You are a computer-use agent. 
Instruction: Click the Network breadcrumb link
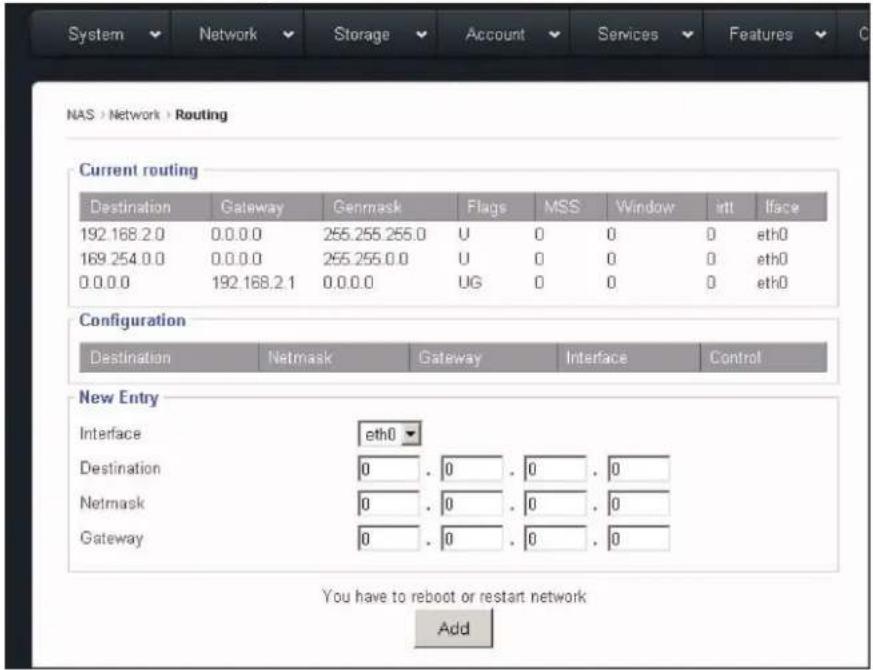coord(134,115)
